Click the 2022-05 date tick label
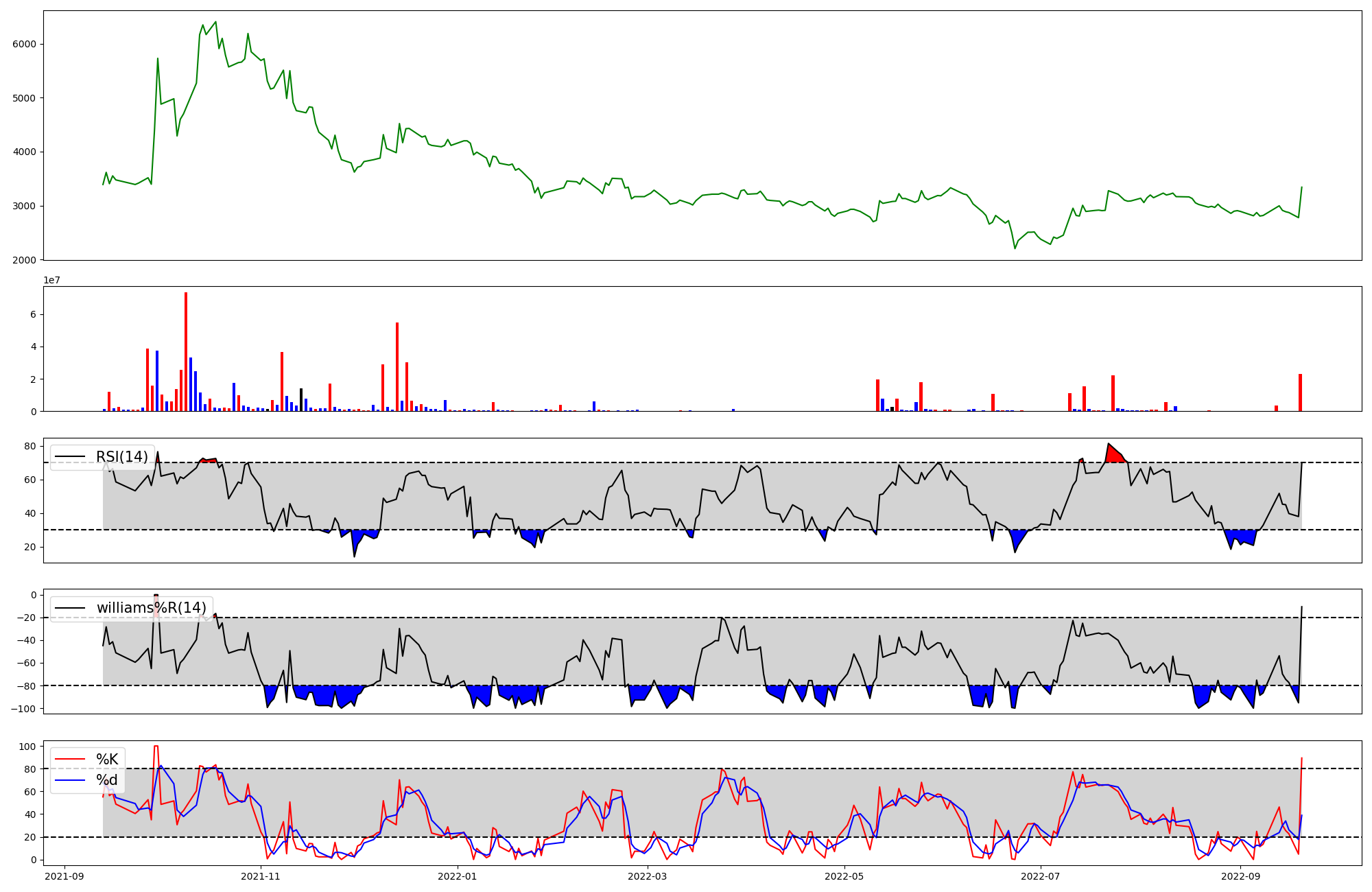This screenshot has height=892, width=1372. (844, 876)
